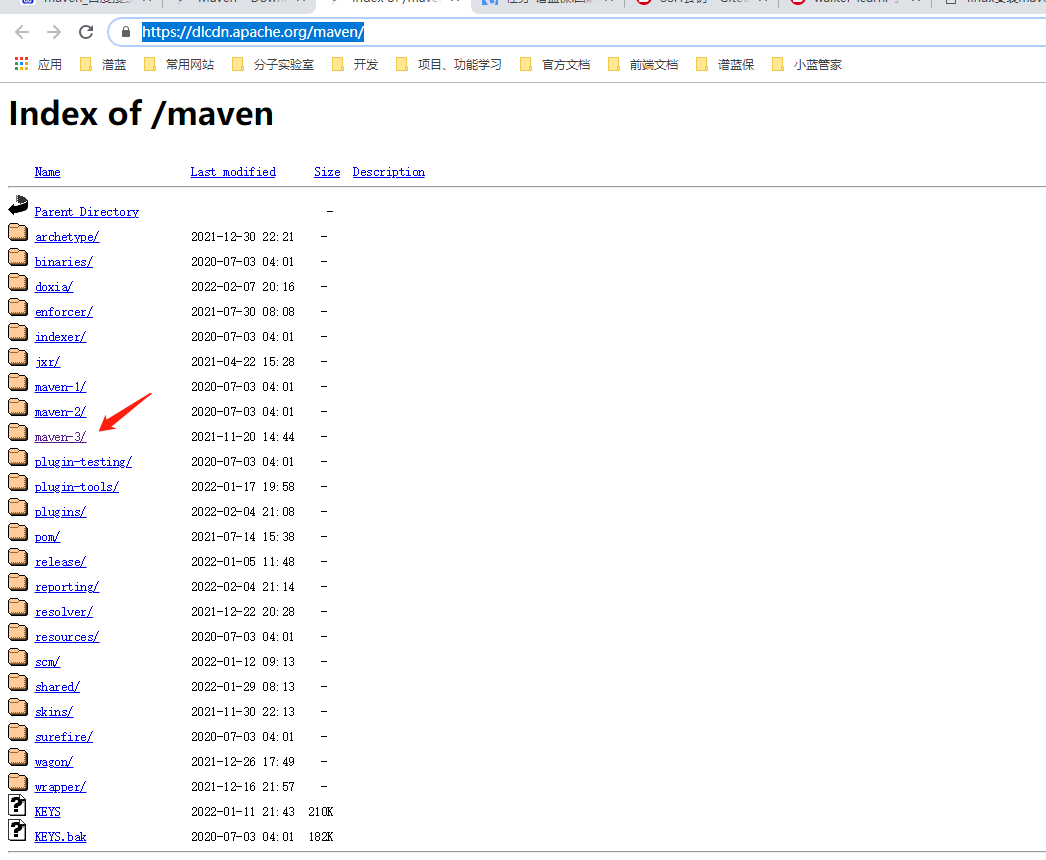Click folder icon beside maven-3/
1046x860 pixels.
coord(18,432)
